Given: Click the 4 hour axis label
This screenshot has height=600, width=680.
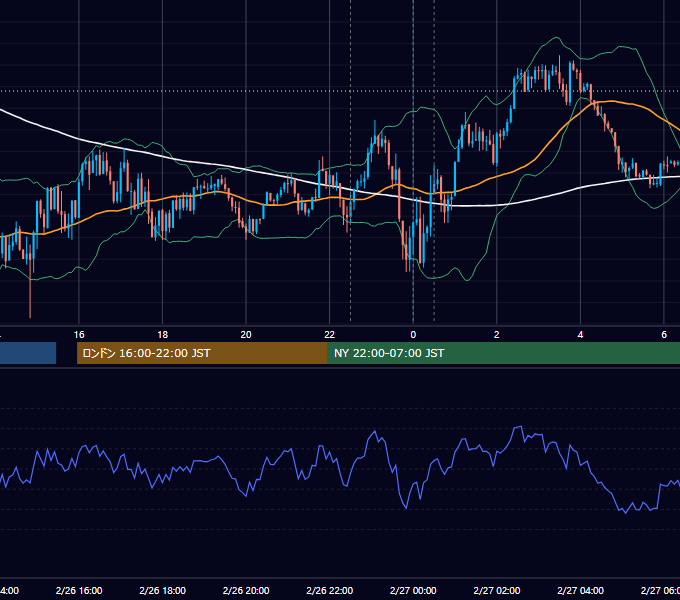Looking at the screenshot, I should tap(580, 334).
